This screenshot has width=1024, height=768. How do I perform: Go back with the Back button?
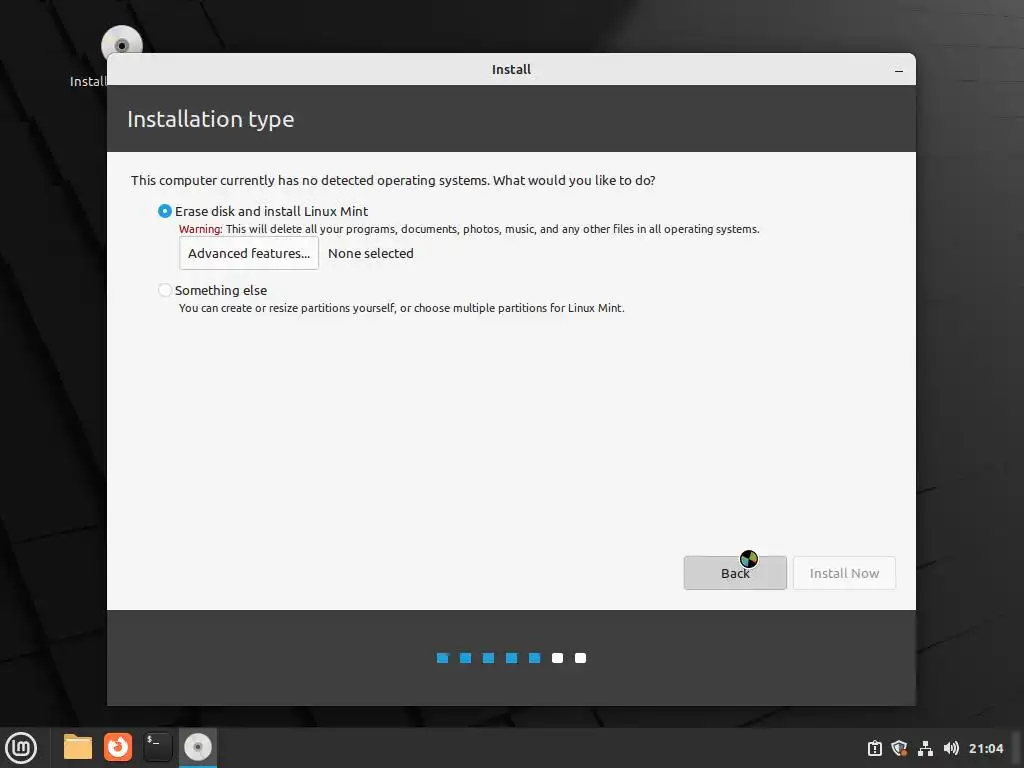(x=735, y=573)
